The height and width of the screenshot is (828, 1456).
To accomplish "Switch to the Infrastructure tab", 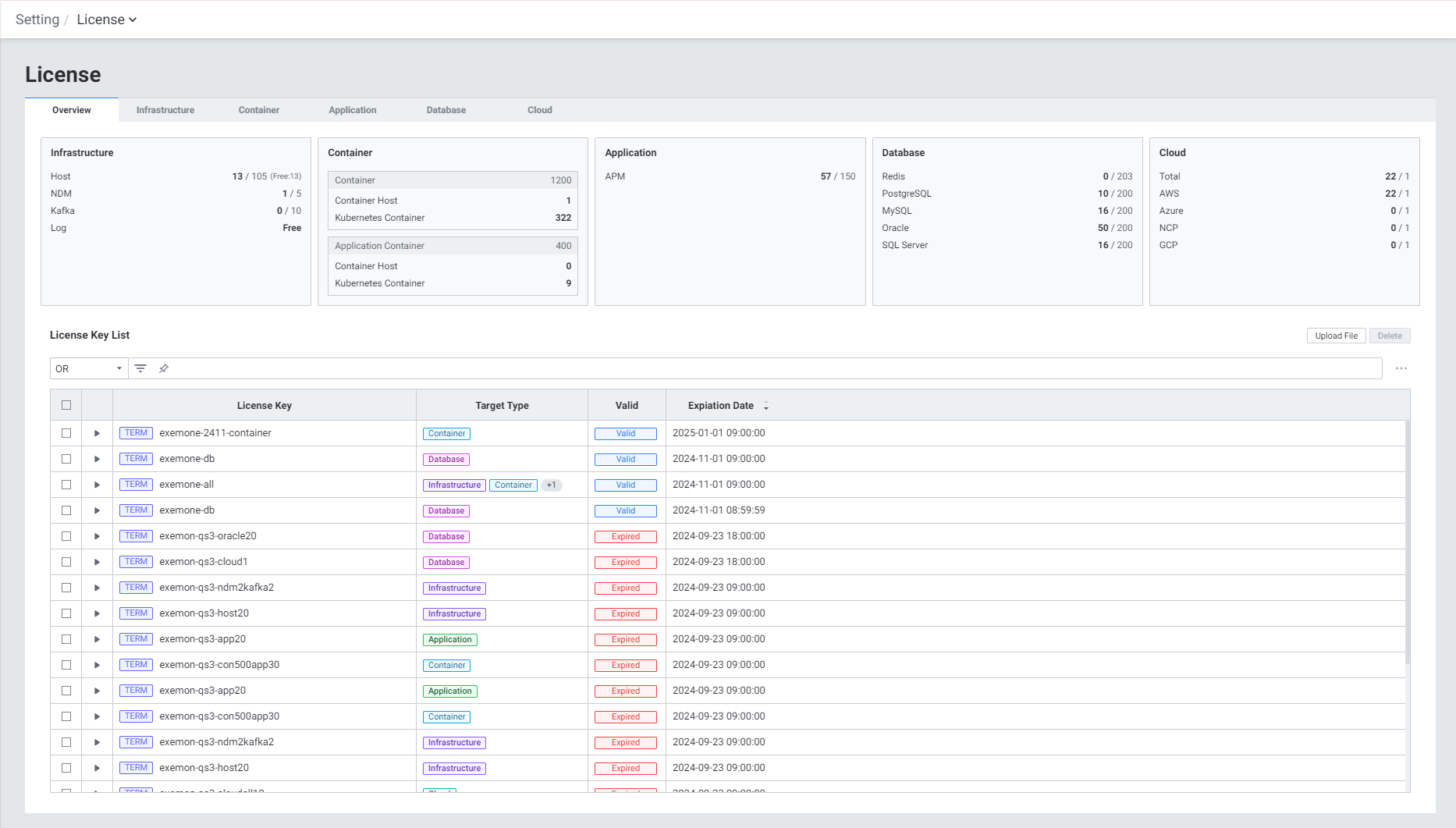I will 165,110.
